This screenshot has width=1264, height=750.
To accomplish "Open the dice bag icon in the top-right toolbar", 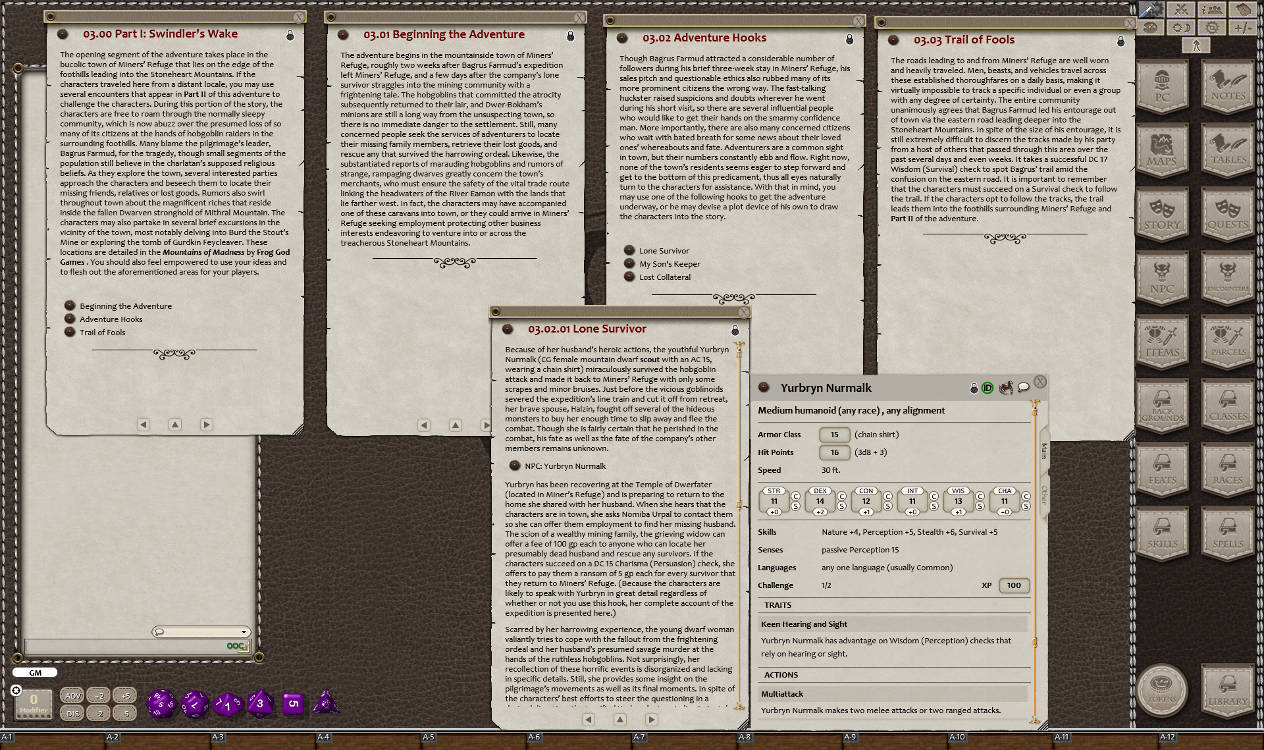I will point(1152,28).
